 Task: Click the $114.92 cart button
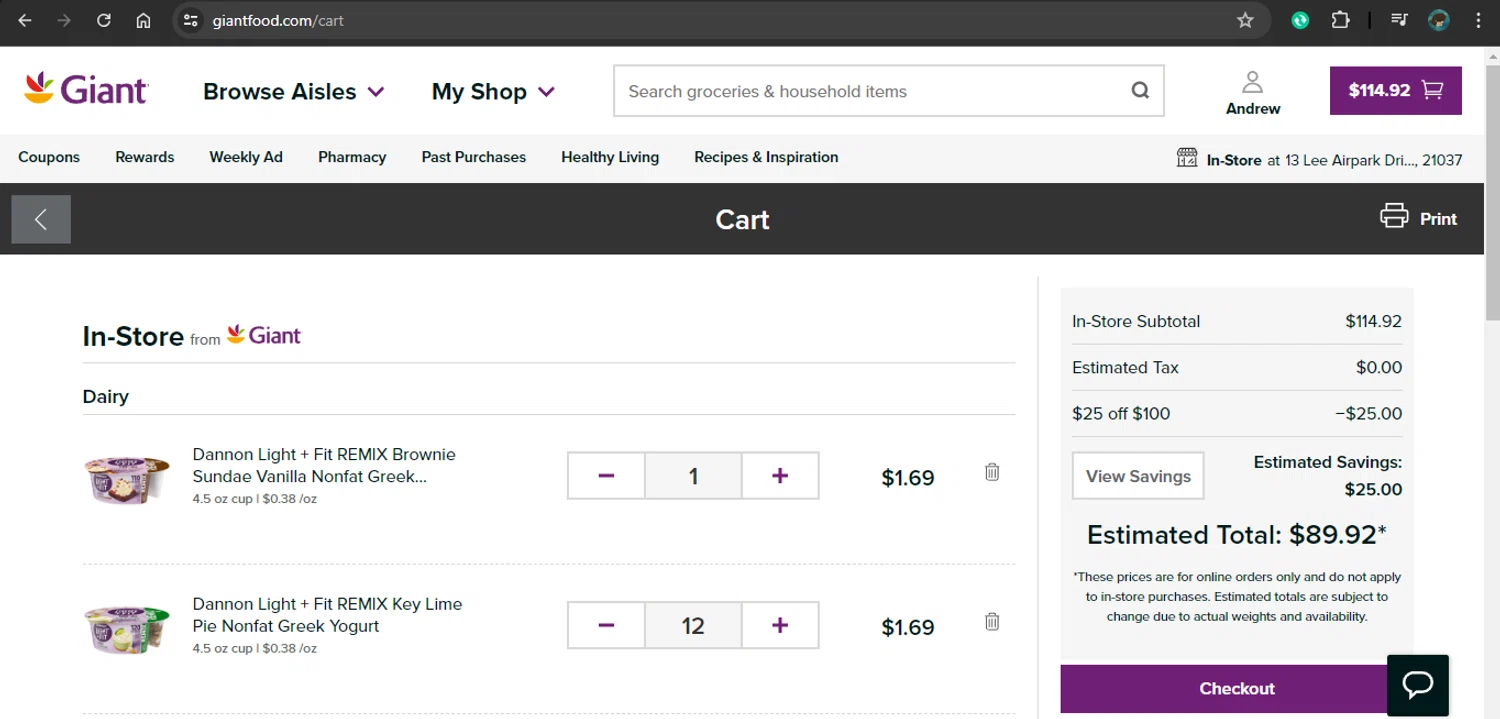click(1395, 91)
